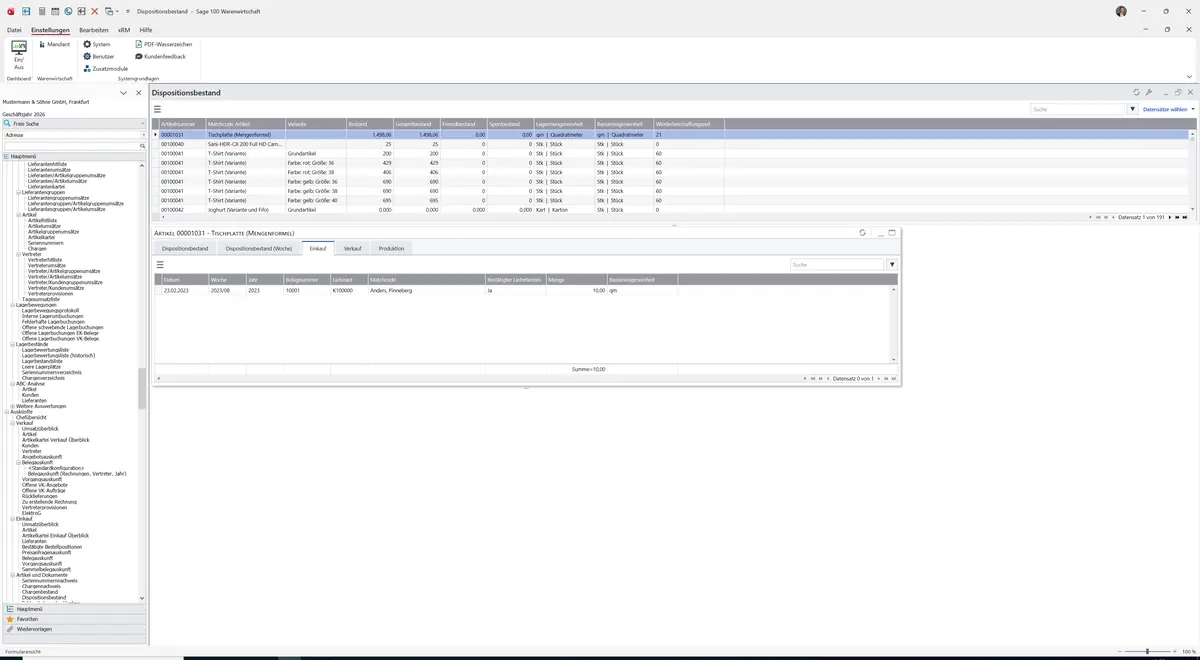Image resolution: width=1200 pixels, height=660 pixels.
Task: Open the wrench settings of Dispositionsbestand
Action: coord(1149,93)
